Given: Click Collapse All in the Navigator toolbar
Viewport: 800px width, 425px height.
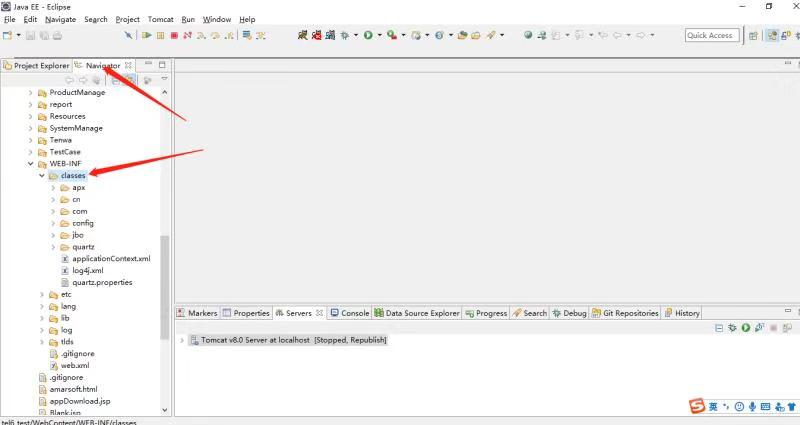Looking at the screenshot, I should click(116, 80).
